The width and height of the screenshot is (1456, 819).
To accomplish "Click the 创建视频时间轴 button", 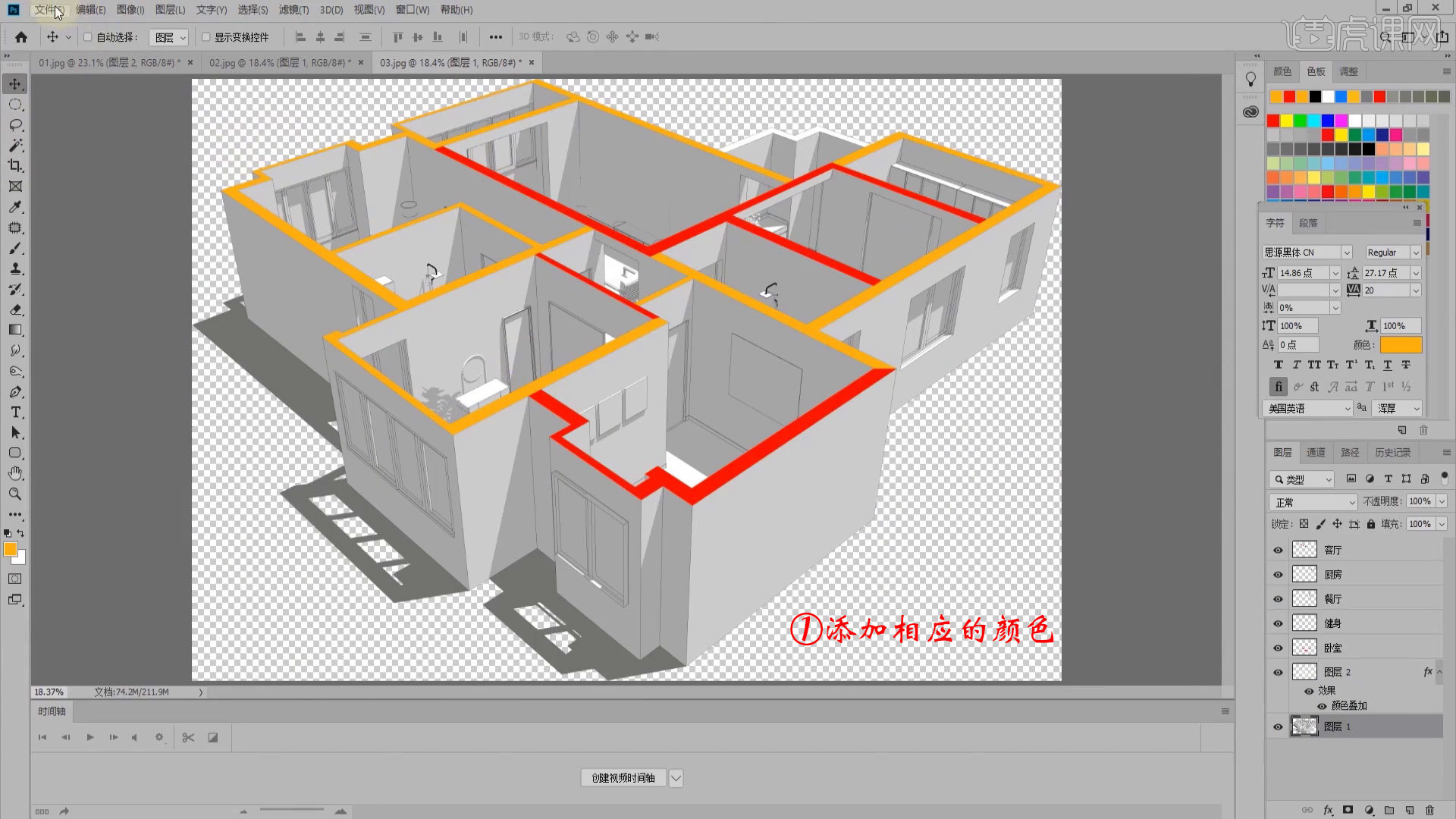I will tap(623, 778).
